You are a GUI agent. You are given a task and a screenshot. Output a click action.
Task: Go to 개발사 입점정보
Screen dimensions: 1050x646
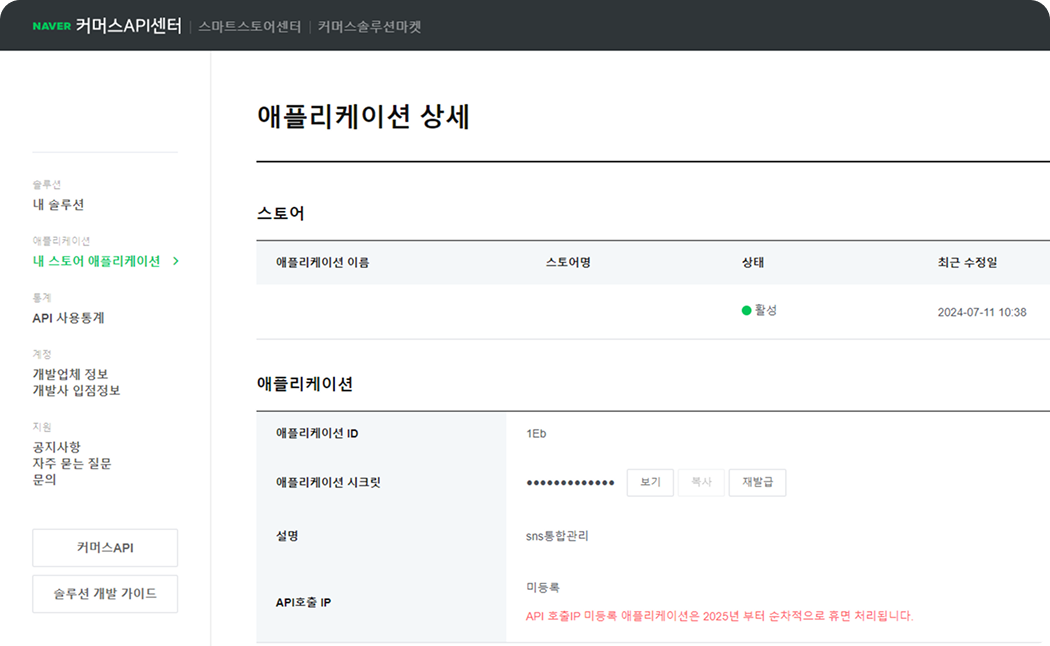(x=76, y=390)
